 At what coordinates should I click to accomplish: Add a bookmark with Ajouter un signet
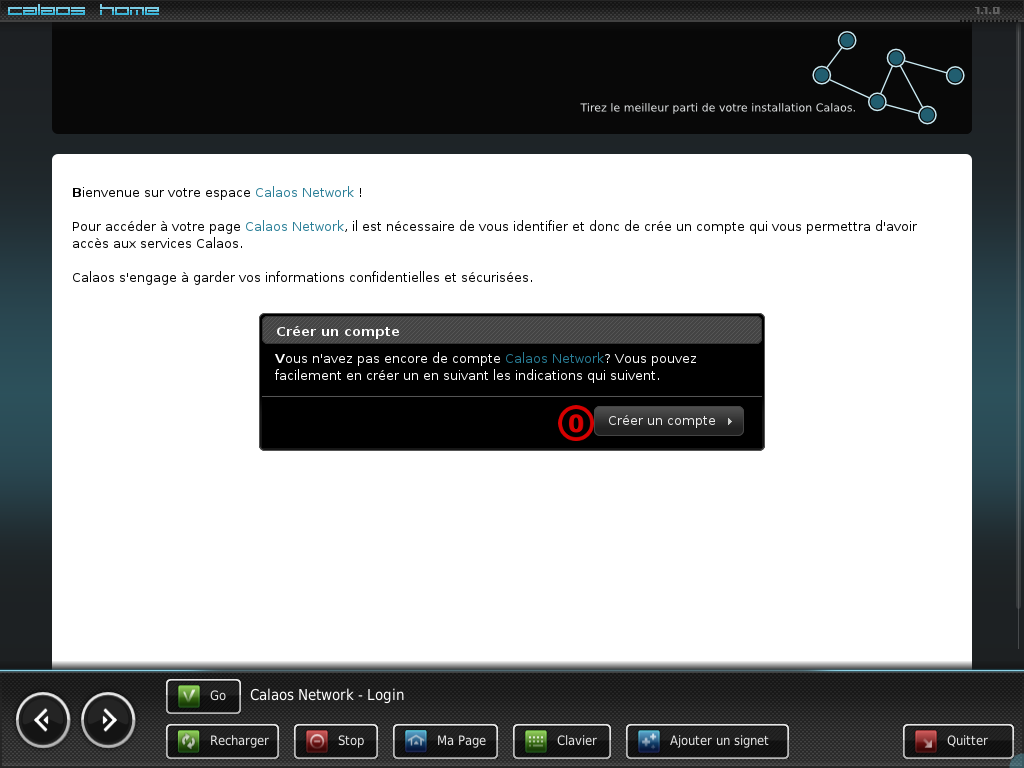(x=707, y=741)
